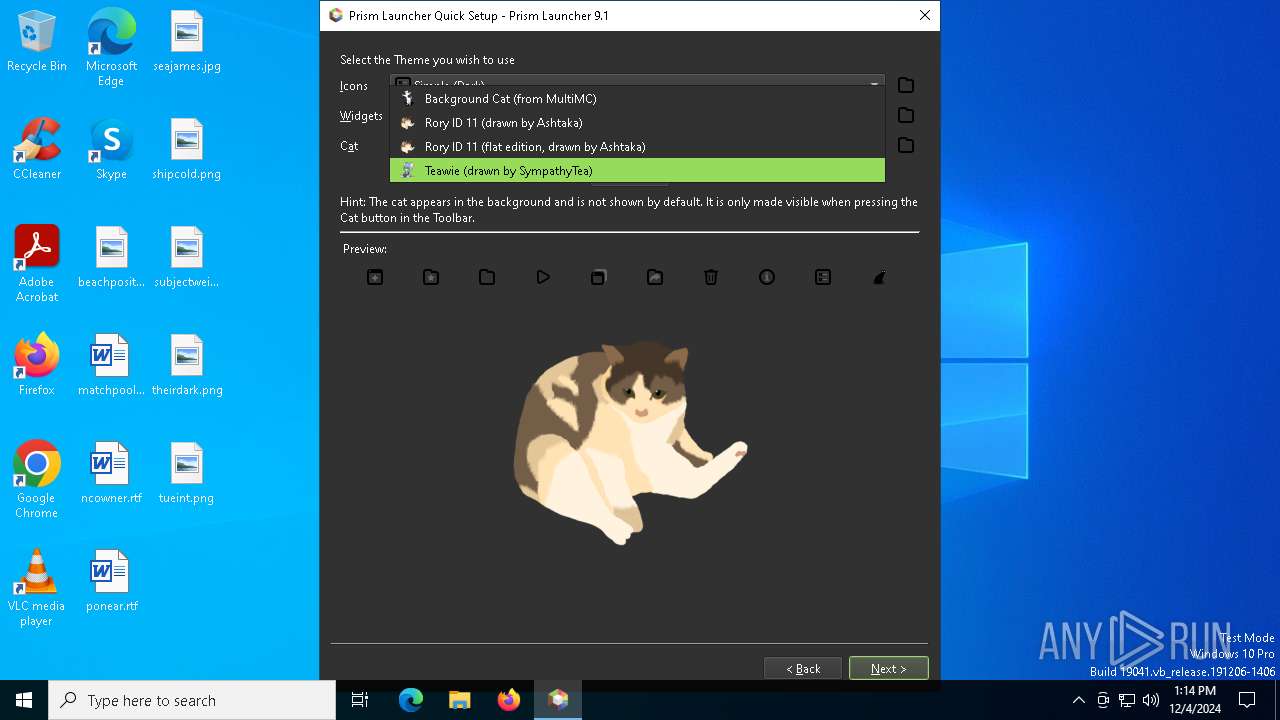Viewport: 1280px width, 720px height.
Task: Select ponear.rtf desktop file
Action: [x=111, y=580]
